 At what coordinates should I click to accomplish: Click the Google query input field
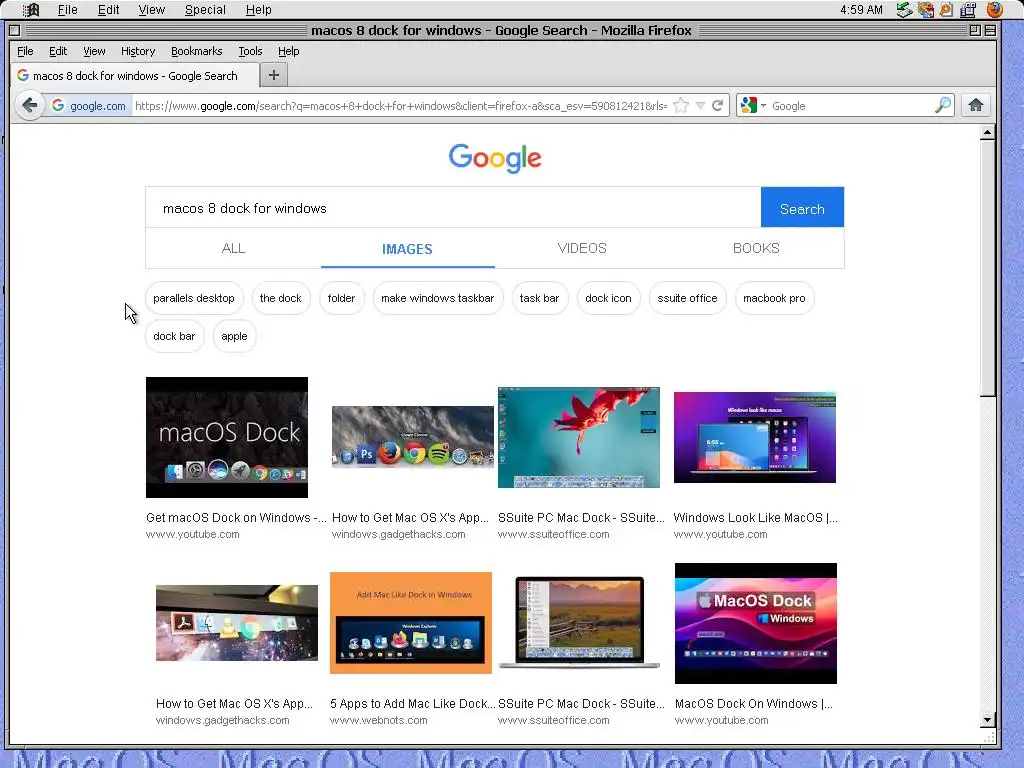click(453, 208)
